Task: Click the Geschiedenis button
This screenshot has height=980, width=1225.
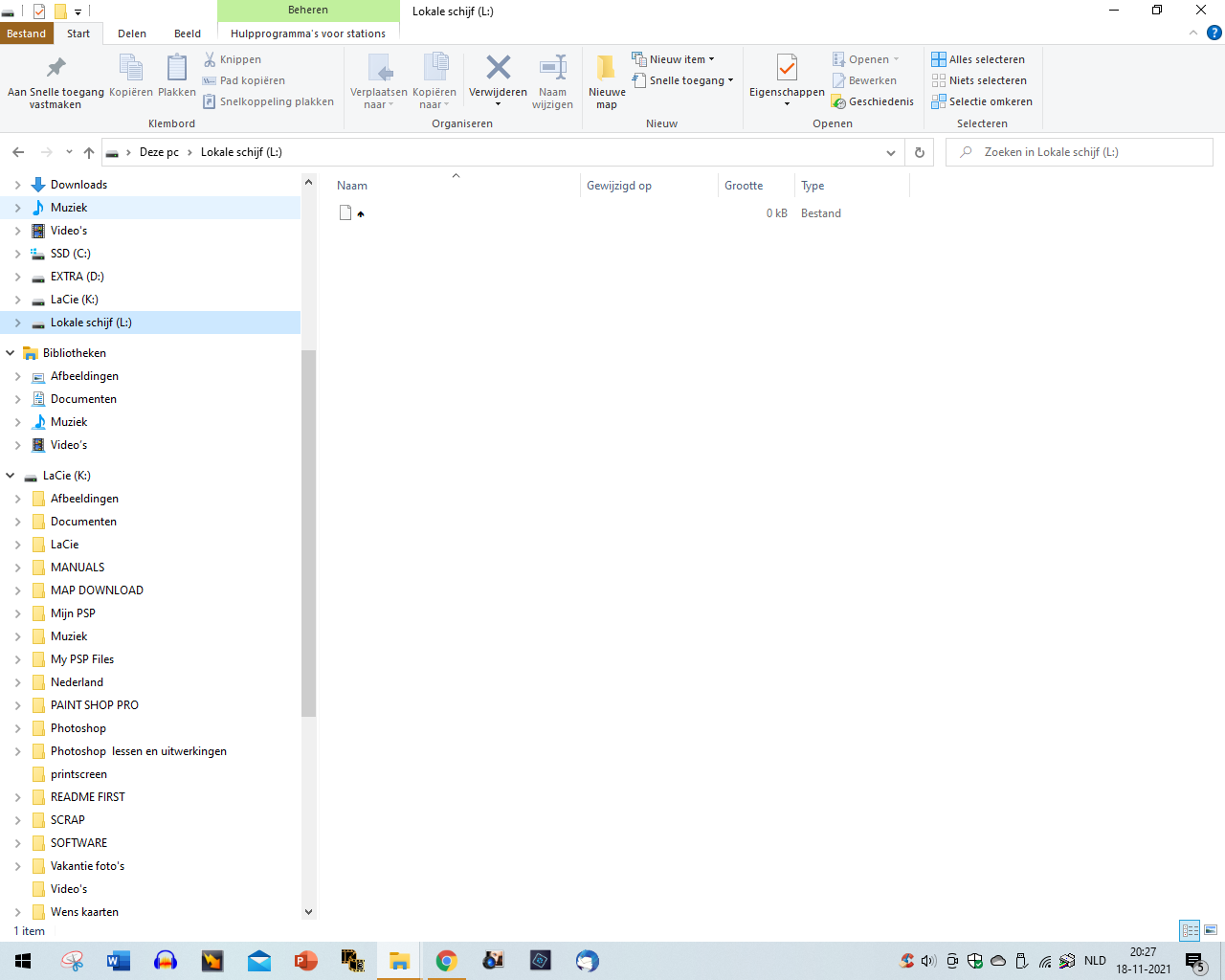Action: (873, 101)
